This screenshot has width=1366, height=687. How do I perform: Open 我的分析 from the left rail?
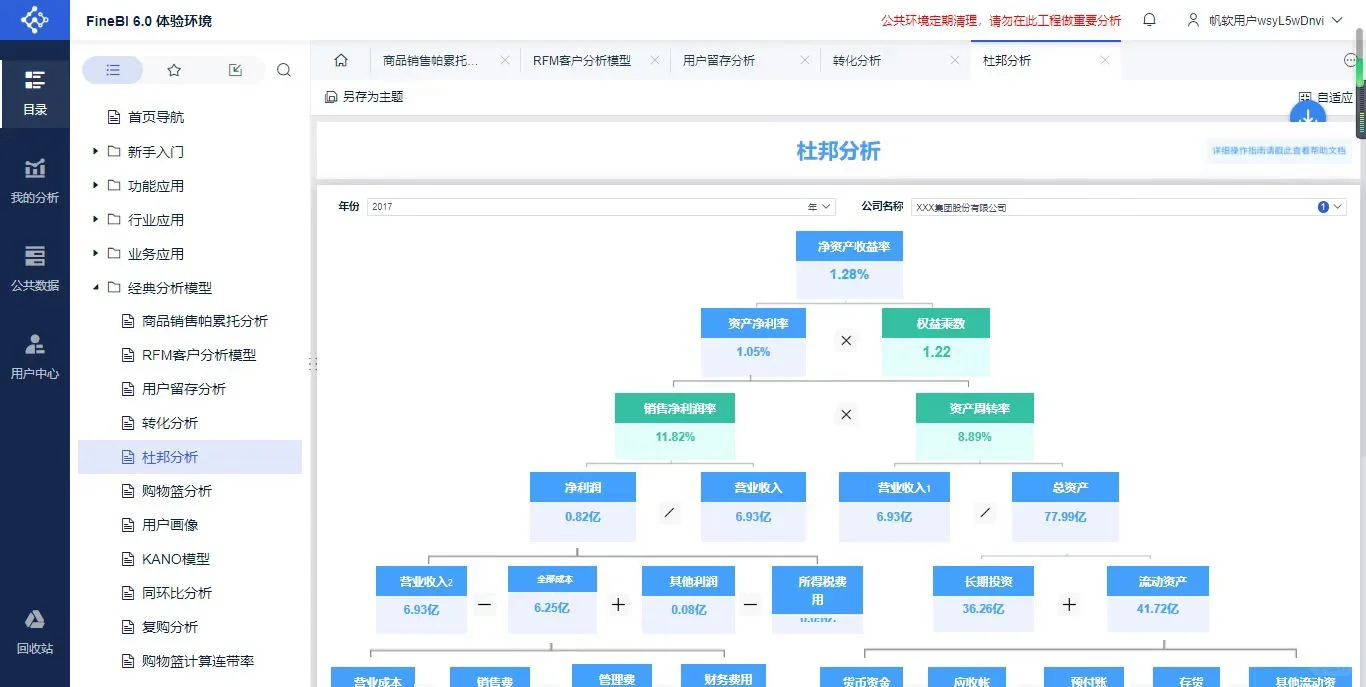35,181
